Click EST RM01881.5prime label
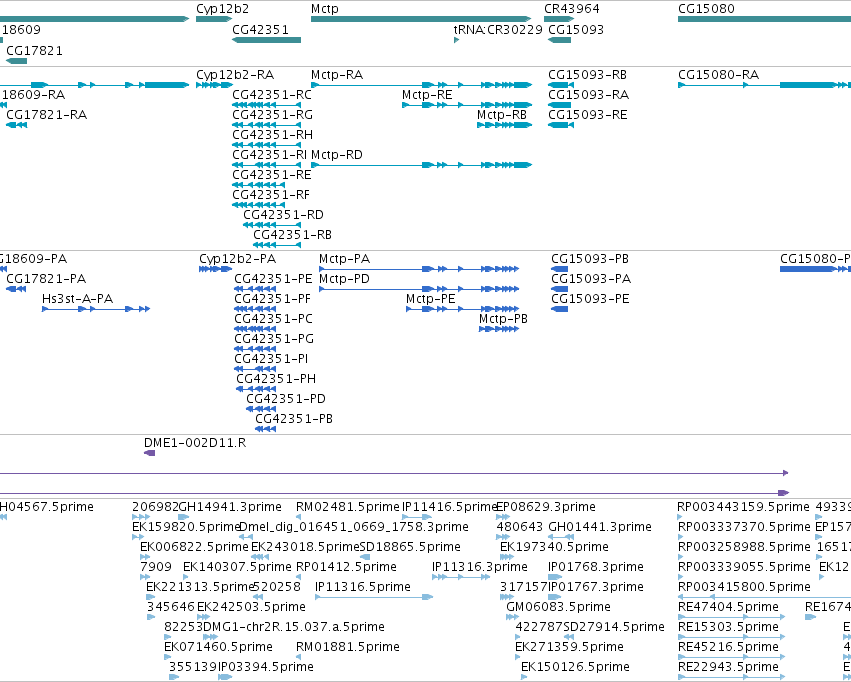 [347, 647]
